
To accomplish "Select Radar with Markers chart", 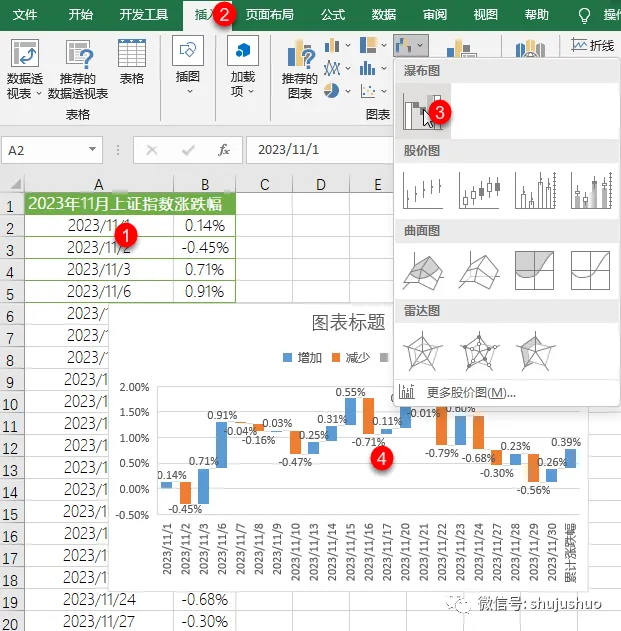I will (x=479, y=351).
